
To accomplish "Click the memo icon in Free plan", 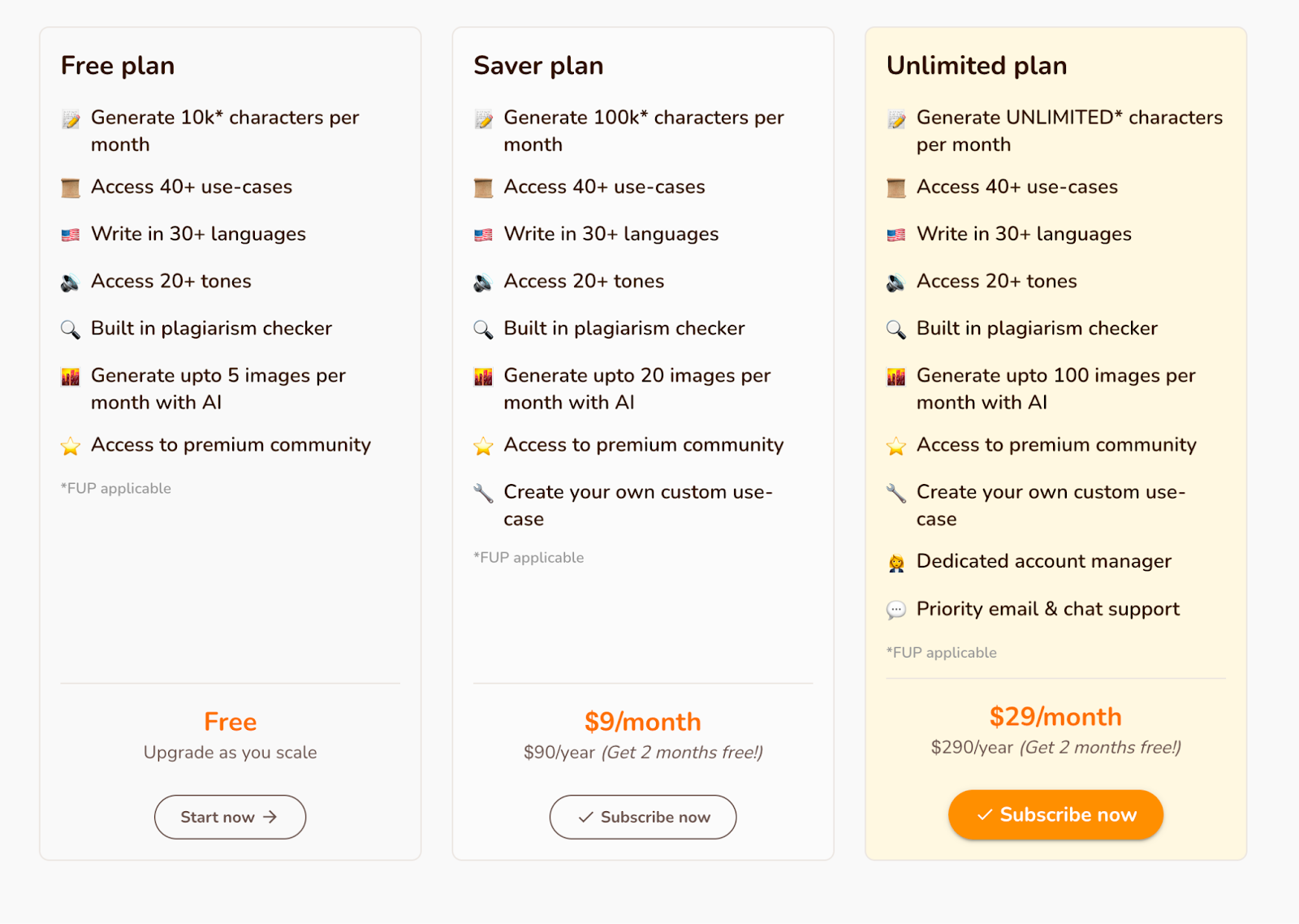I will [71, 119].
